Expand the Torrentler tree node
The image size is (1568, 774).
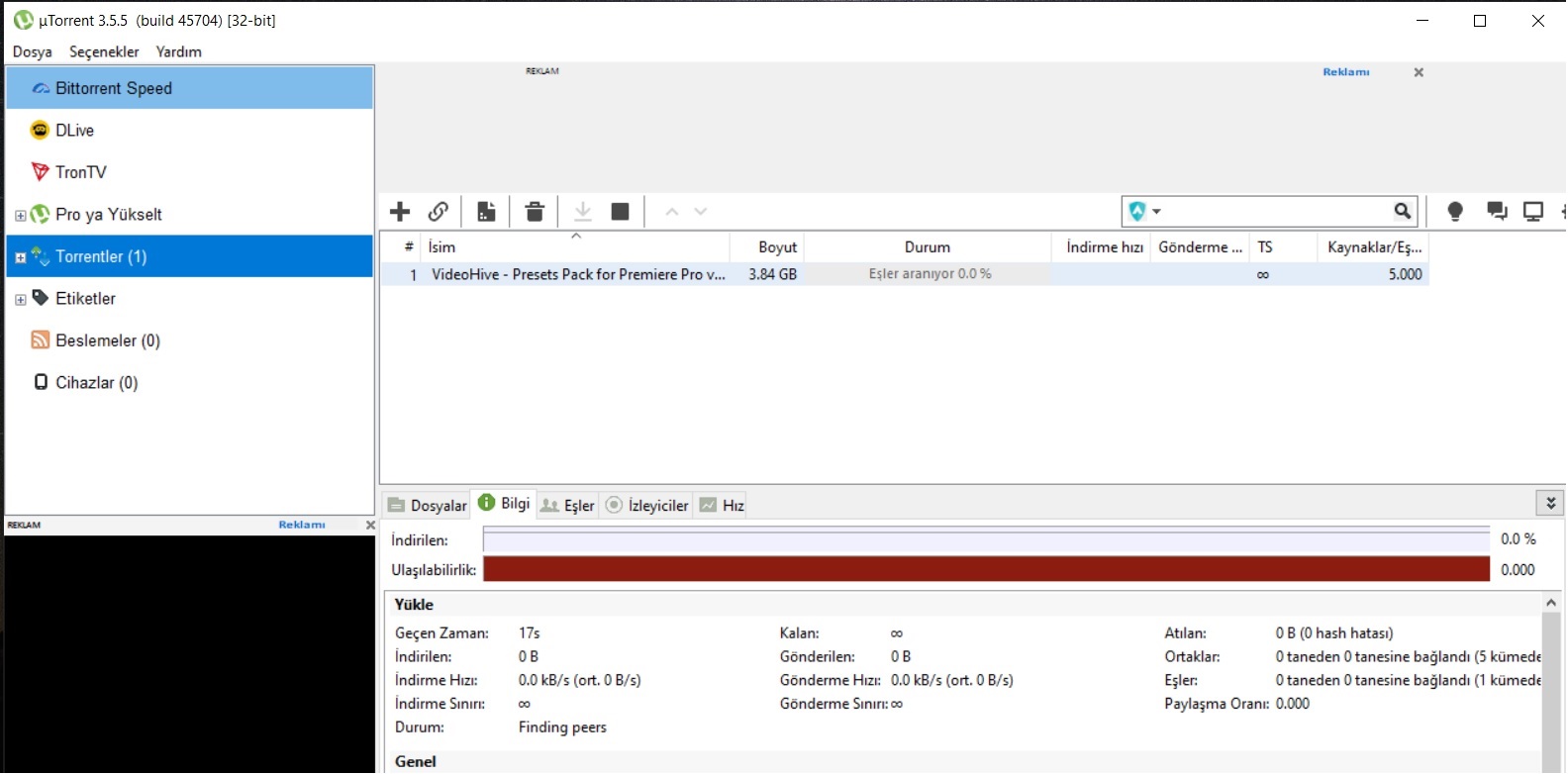coord(20,257)
